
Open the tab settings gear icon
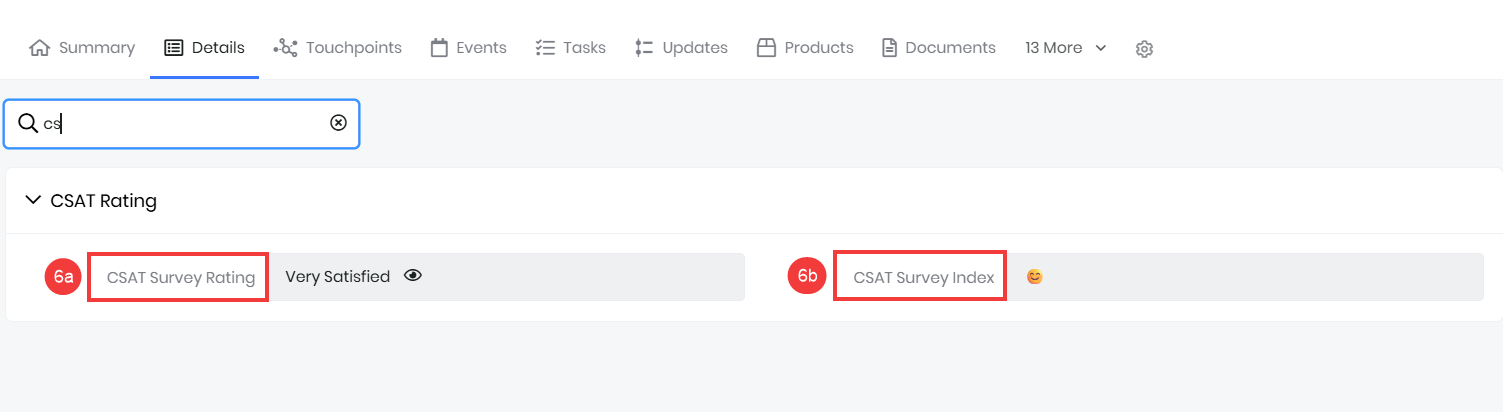click(x=1145, y=49)
